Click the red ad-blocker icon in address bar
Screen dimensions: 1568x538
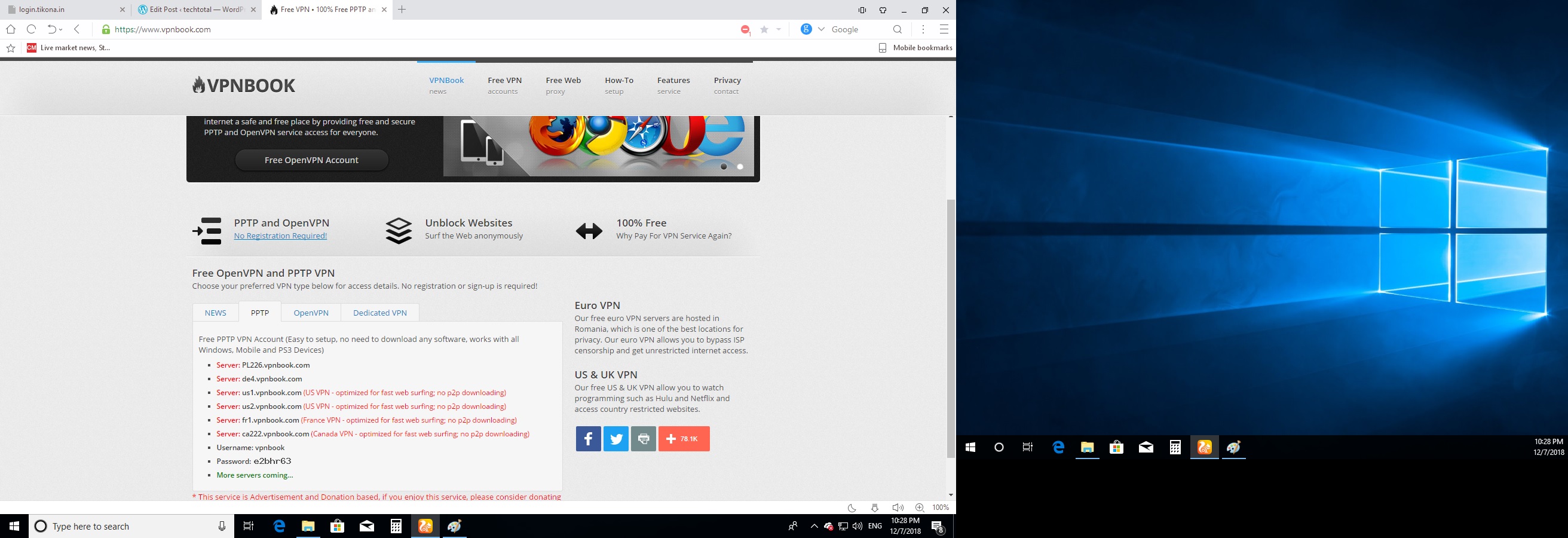[x=745, y=30]
